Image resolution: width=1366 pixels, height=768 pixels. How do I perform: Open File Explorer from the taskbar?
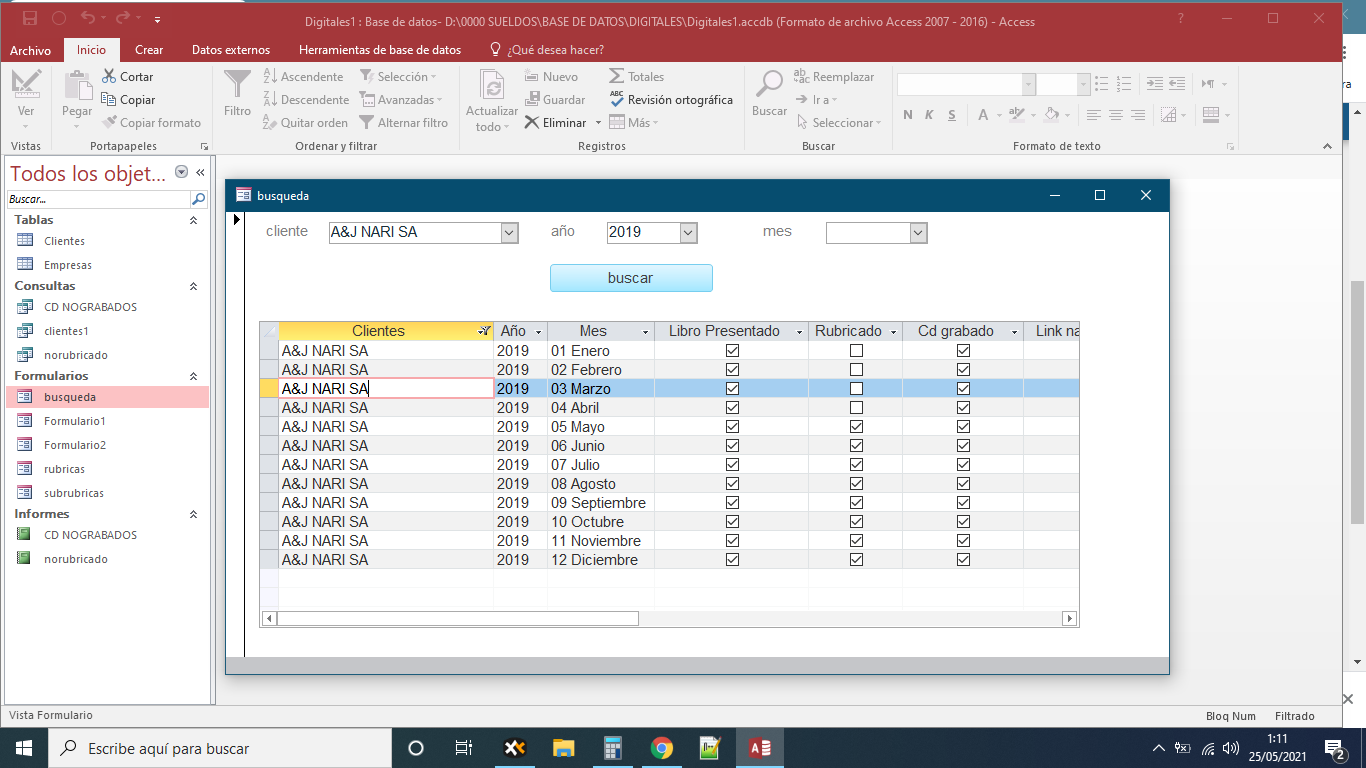pyautogui.click(x=563, y=748)
